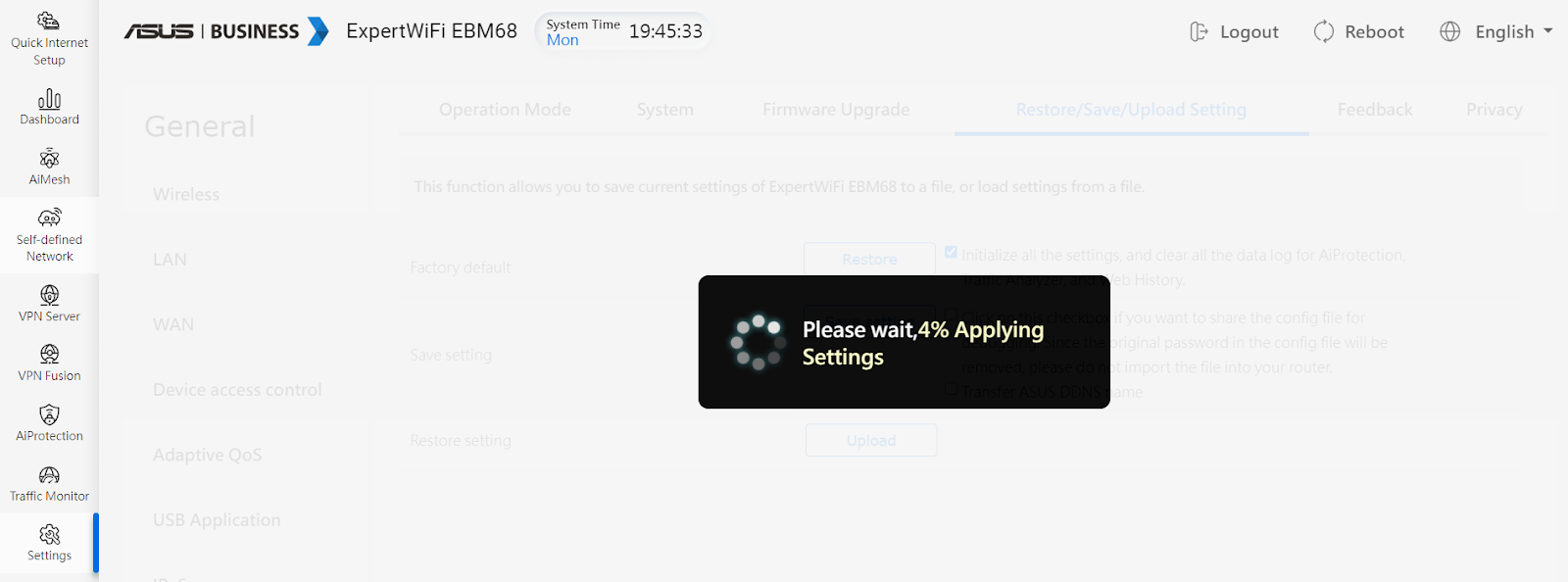Open Self-defined Network in the sidebar
Image resolution: width=1568 pixels, height=582 pixels.
(49, 235)
